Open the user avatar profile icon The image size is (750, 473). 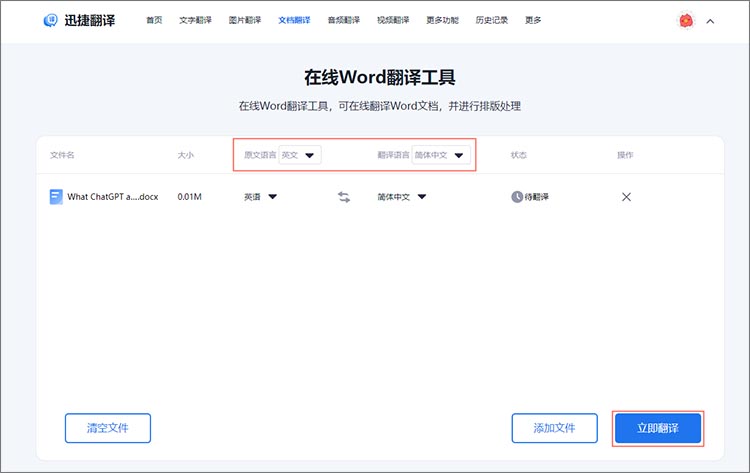(686, 21)
